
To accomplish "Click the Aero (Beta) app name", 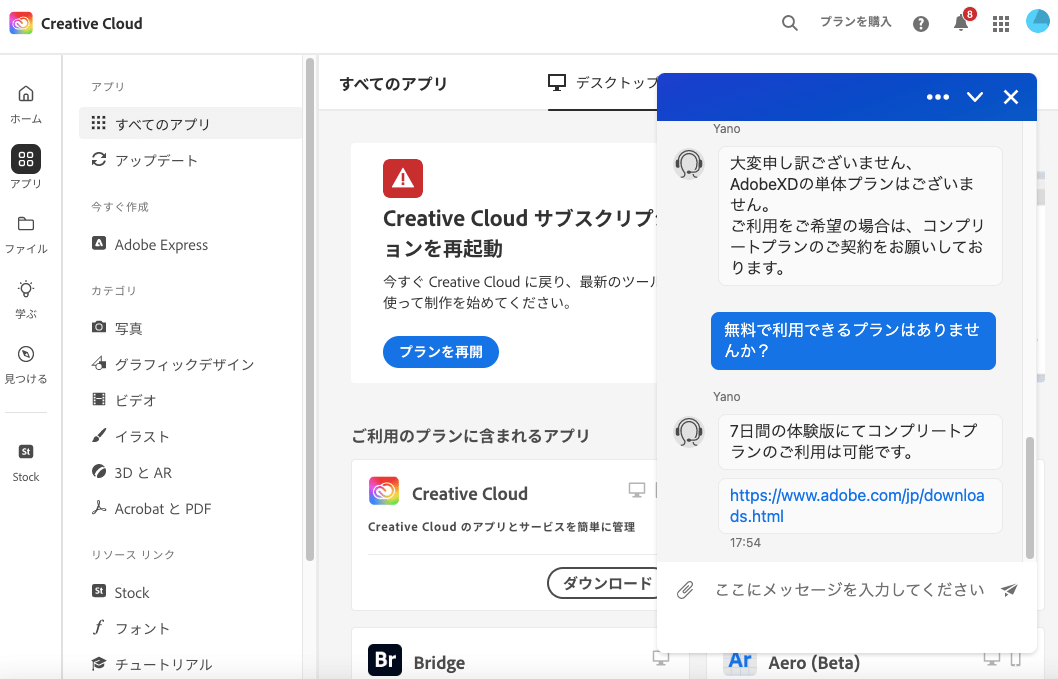I will click(814, 663).
